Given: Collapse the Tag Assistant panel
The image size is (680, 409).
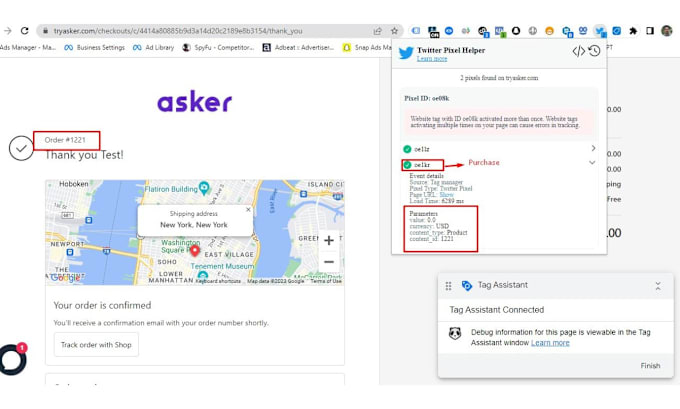Looking at the screenshot, I should coord(658,286).
